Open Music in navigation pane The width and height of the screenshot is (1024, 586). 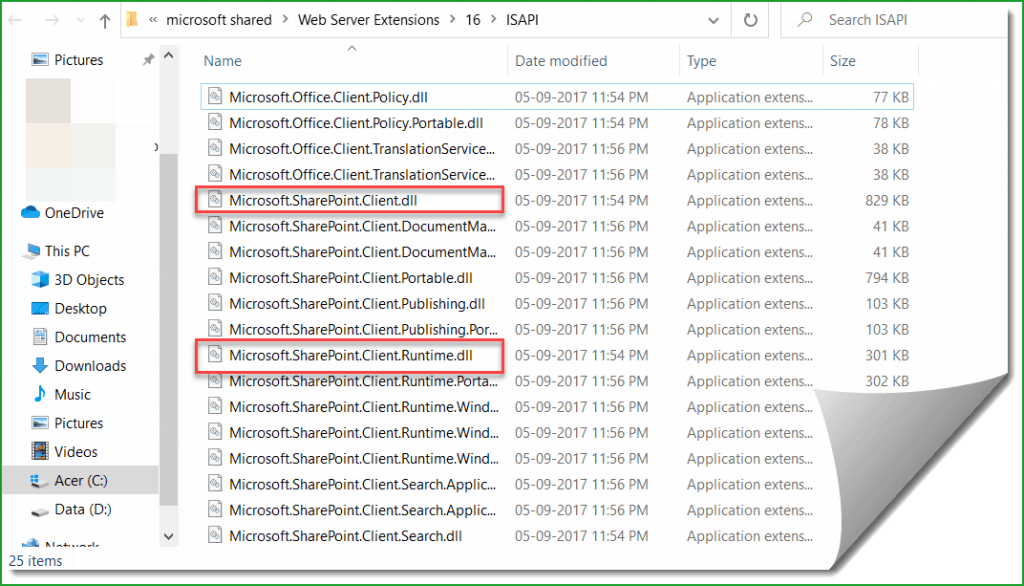[x=72, y=395]
